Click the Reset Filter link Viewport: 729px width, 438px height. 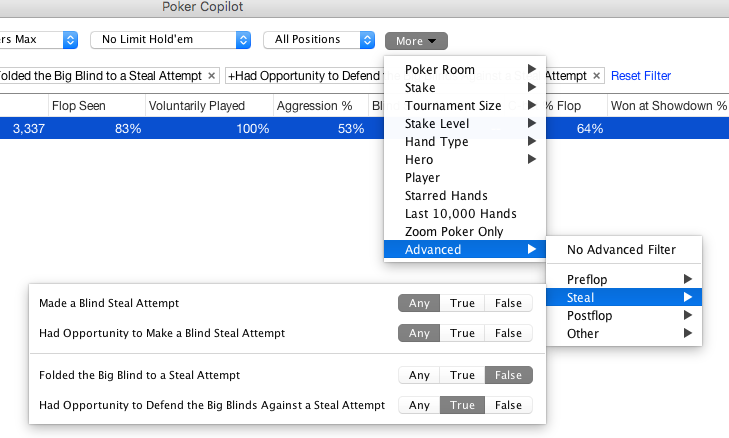click(x=641, y=76)
